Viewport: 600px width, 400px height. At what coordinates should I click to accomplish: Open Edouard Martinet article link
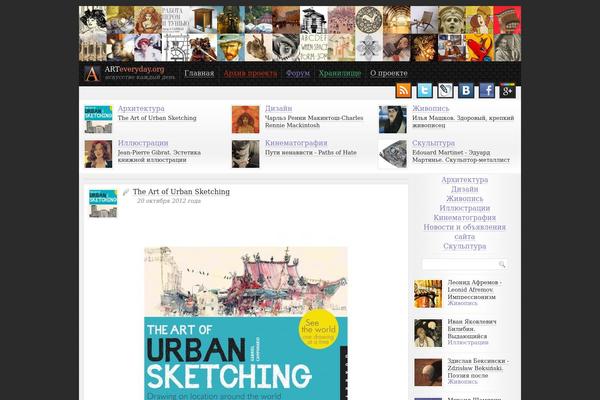point(461,156)
